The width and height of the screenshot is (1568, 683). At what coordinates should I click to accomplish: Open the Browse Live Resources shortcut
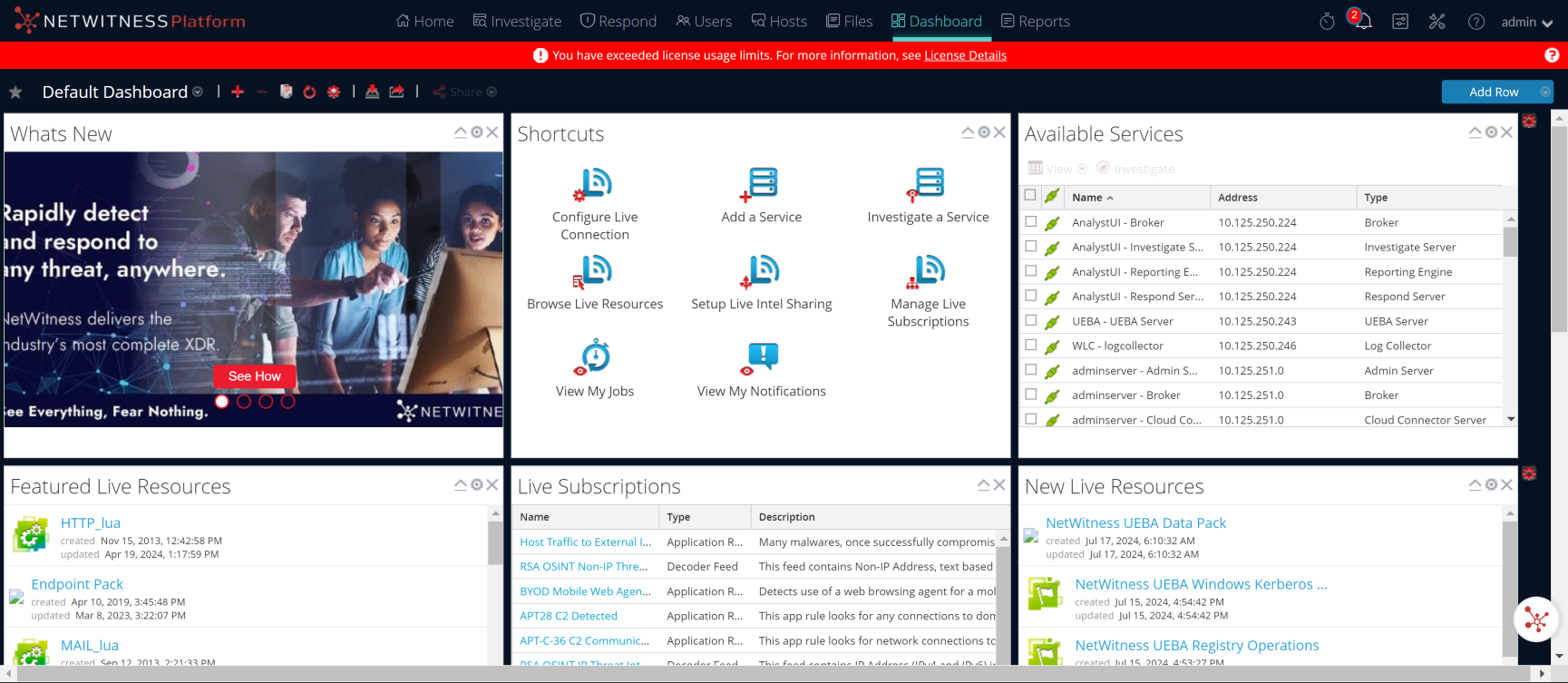[x=595, y=283]
